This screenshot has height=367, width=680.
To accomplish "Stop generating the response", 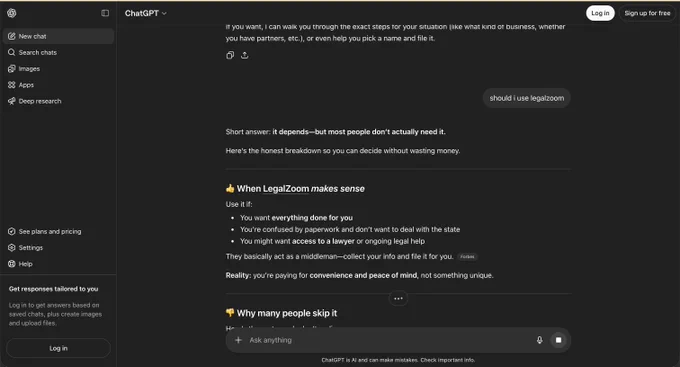I will (559, 340).
